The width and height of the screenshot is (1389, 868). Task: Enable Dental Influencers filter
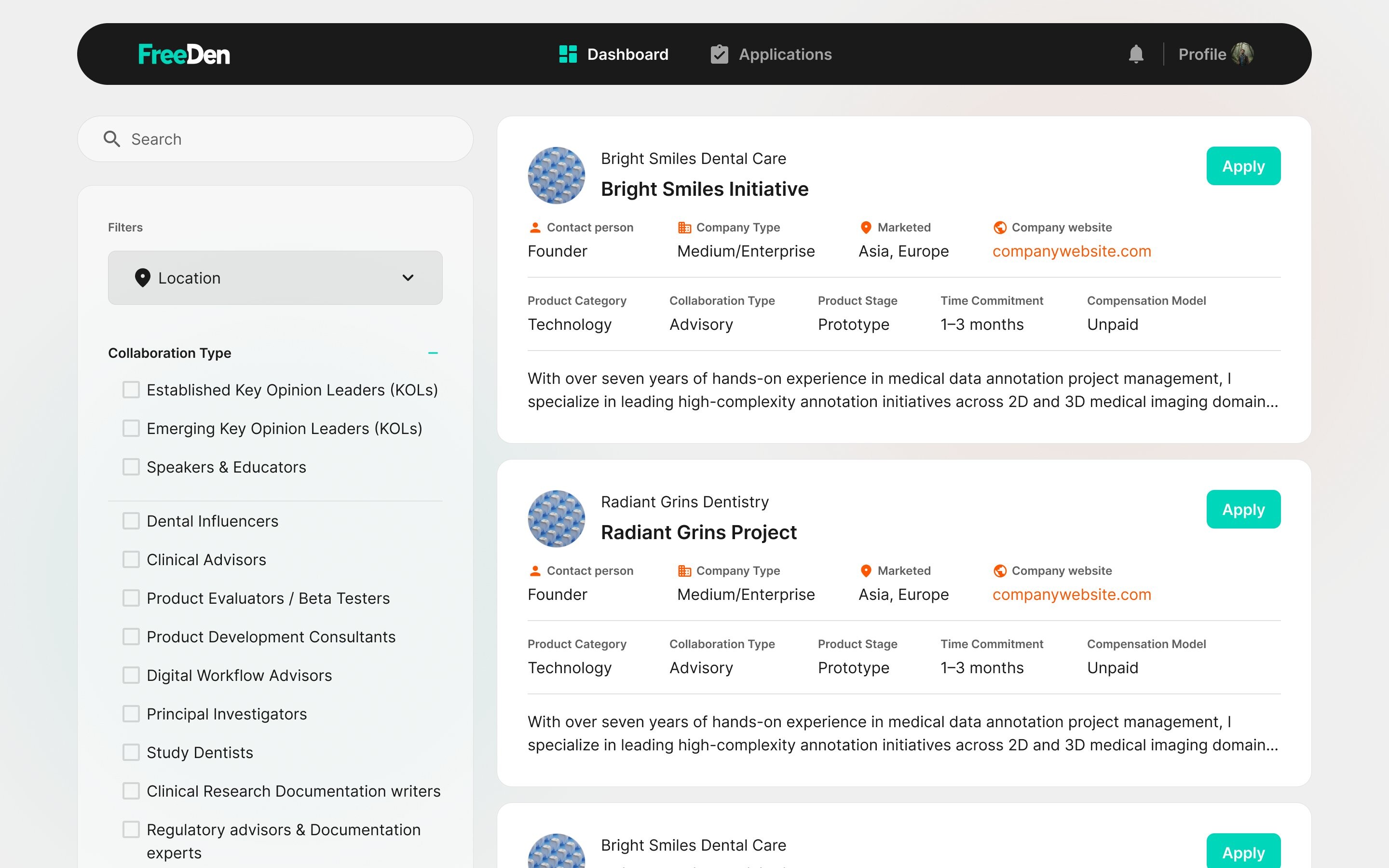[x=131, y=521]
